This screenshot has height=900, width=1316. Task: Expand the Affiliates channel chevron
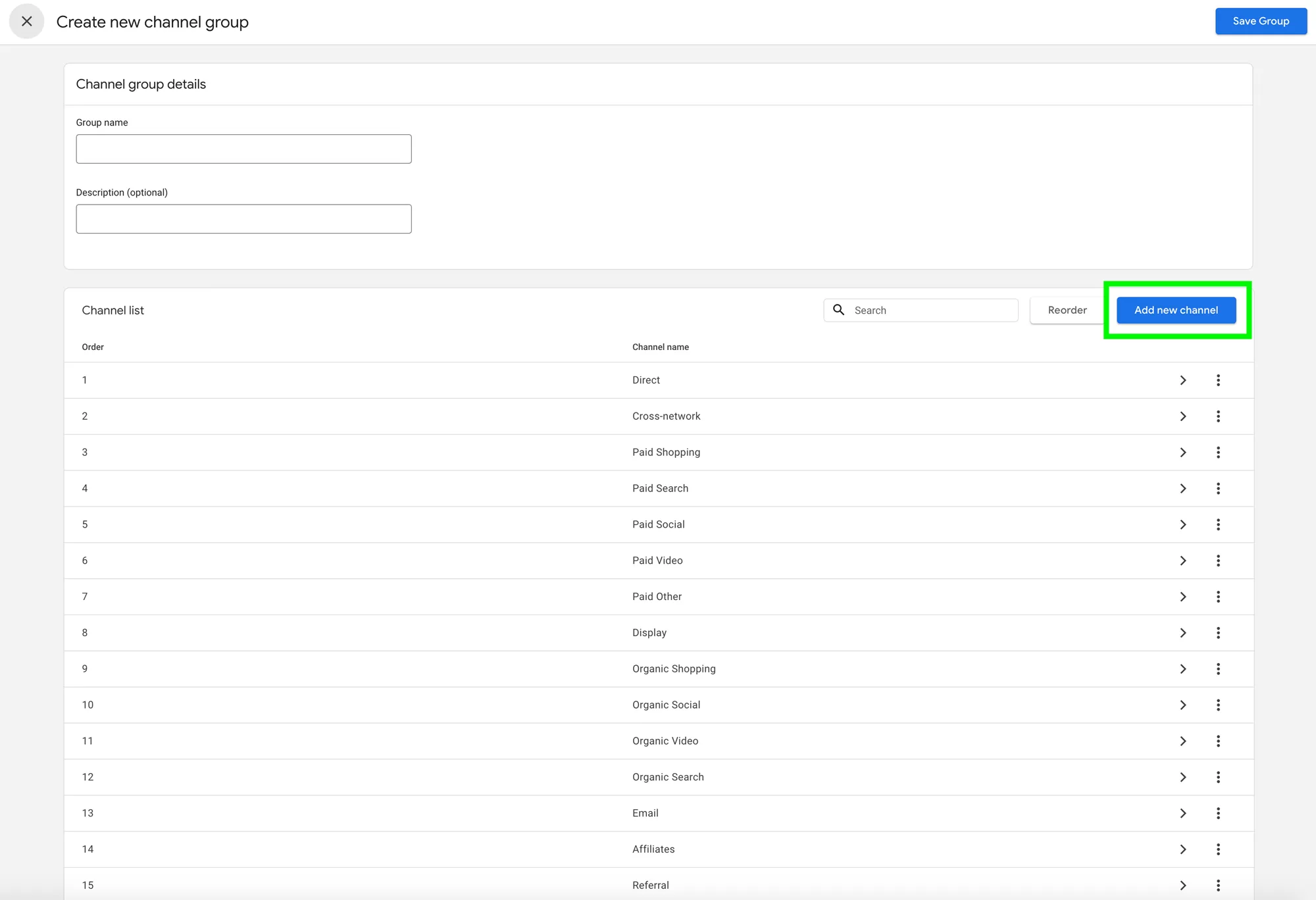[1182, 849]
